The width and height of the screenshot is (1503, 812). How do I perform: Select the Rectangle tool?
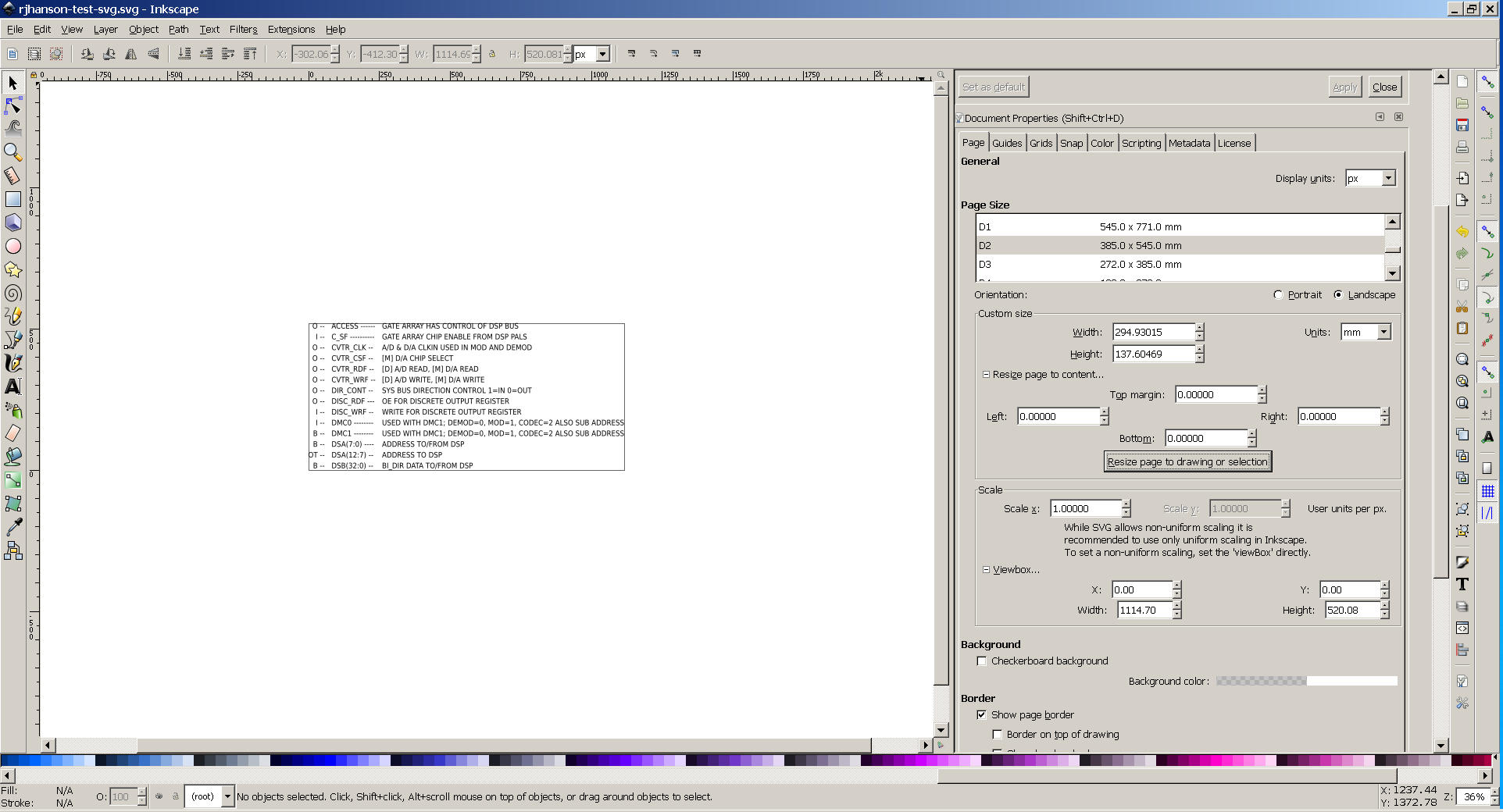coord(12,199)
